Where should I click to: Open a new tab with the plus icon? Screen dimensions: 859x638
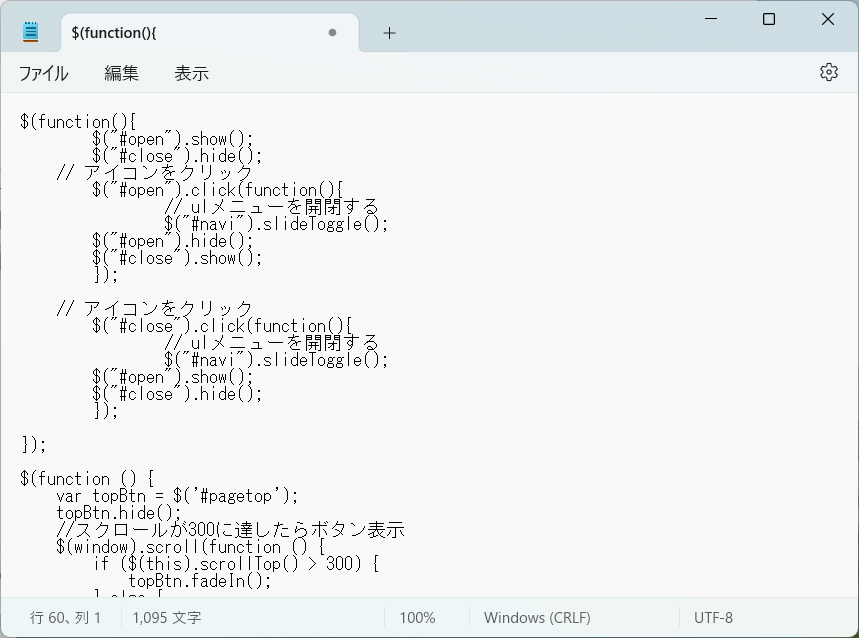click(389, 32)
